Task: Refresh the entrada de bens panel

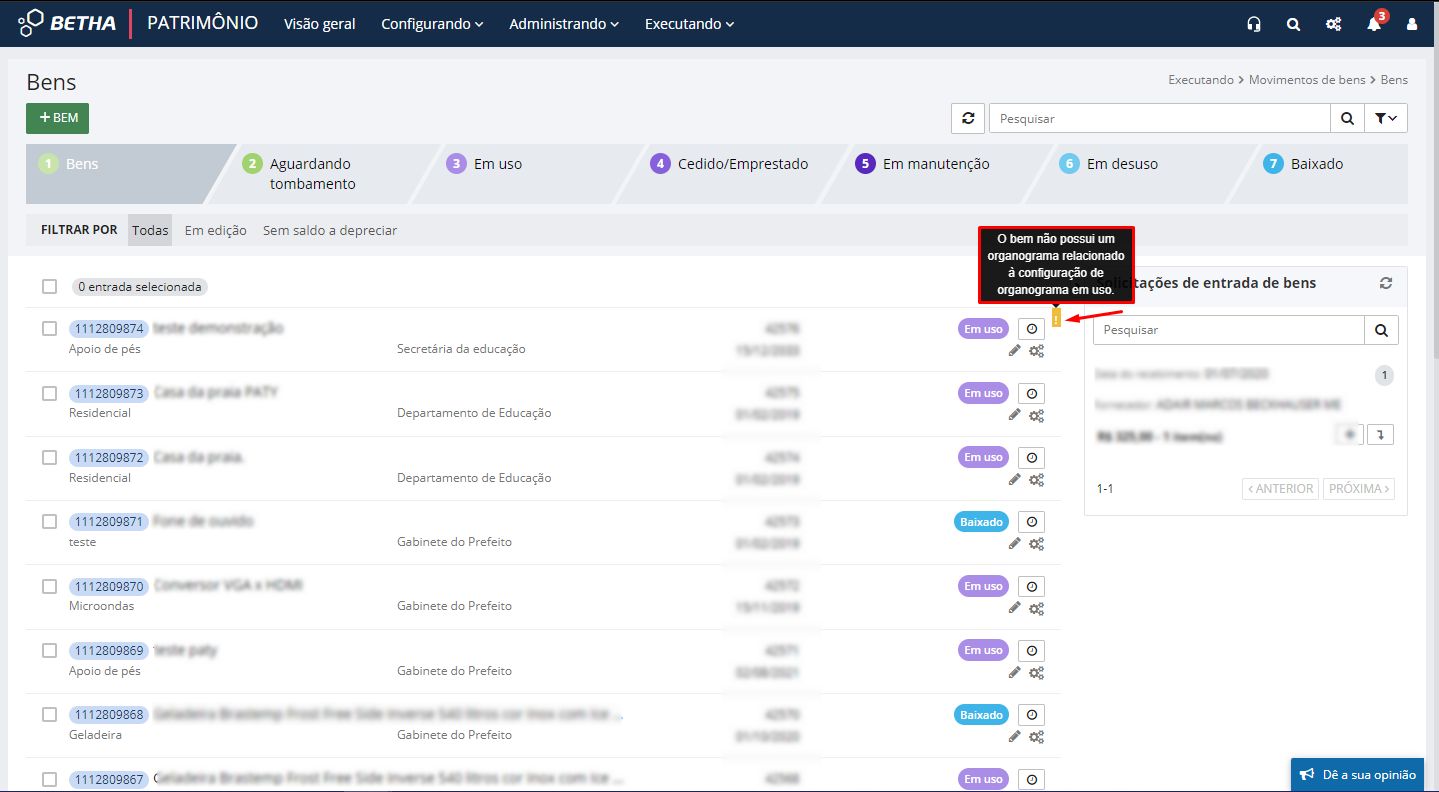Action: pyautogui.click(x=1385, y=283)
